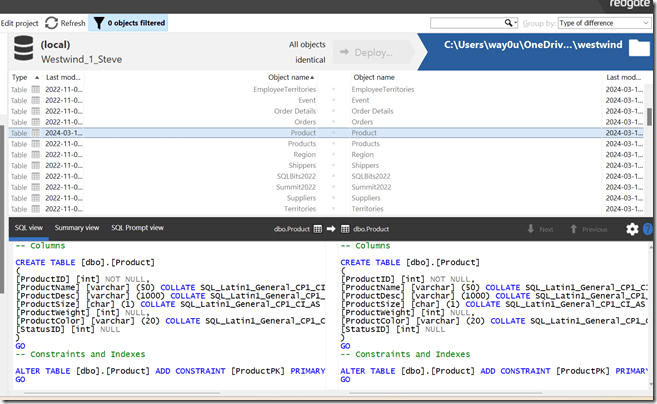
Task: Open the settings gear in SQL view bar
Action: tap(632, 229)
